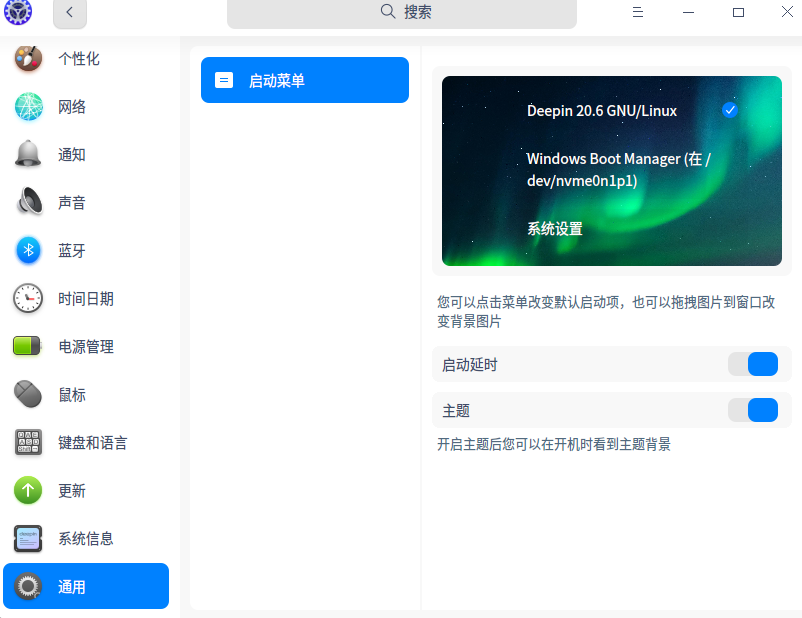Image resolution: width=802 pixels, height=618 pixels.
Task: Close the Control Center window
Action: tap(788, 11)
